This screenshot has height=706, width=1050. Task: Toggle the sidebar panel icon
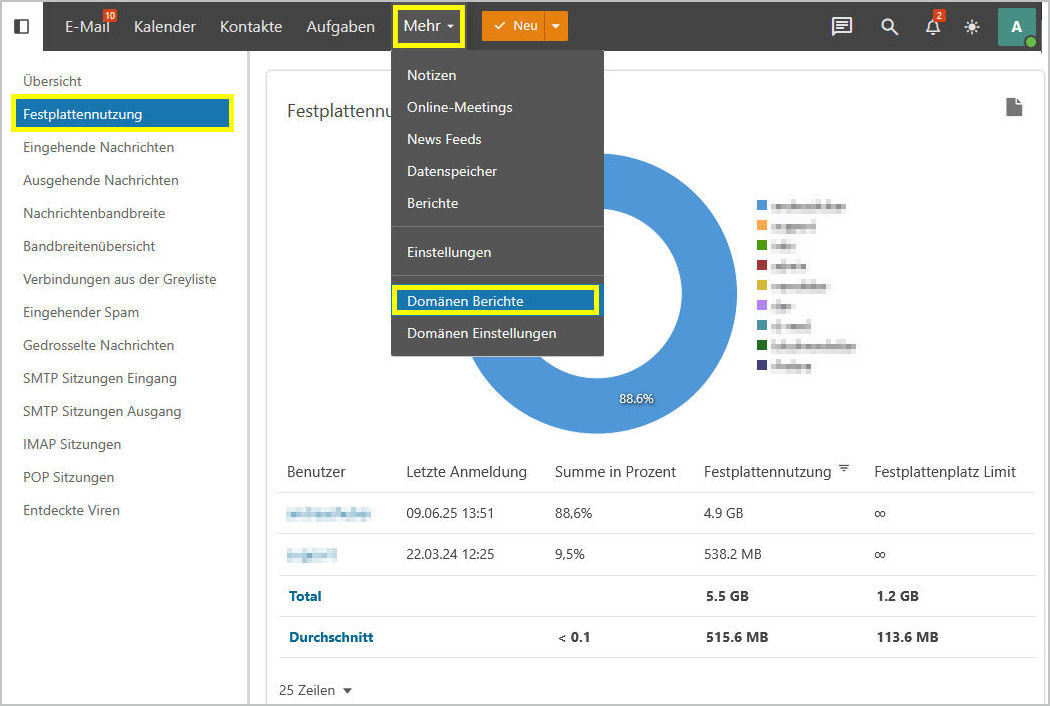[x=21, y=26]
